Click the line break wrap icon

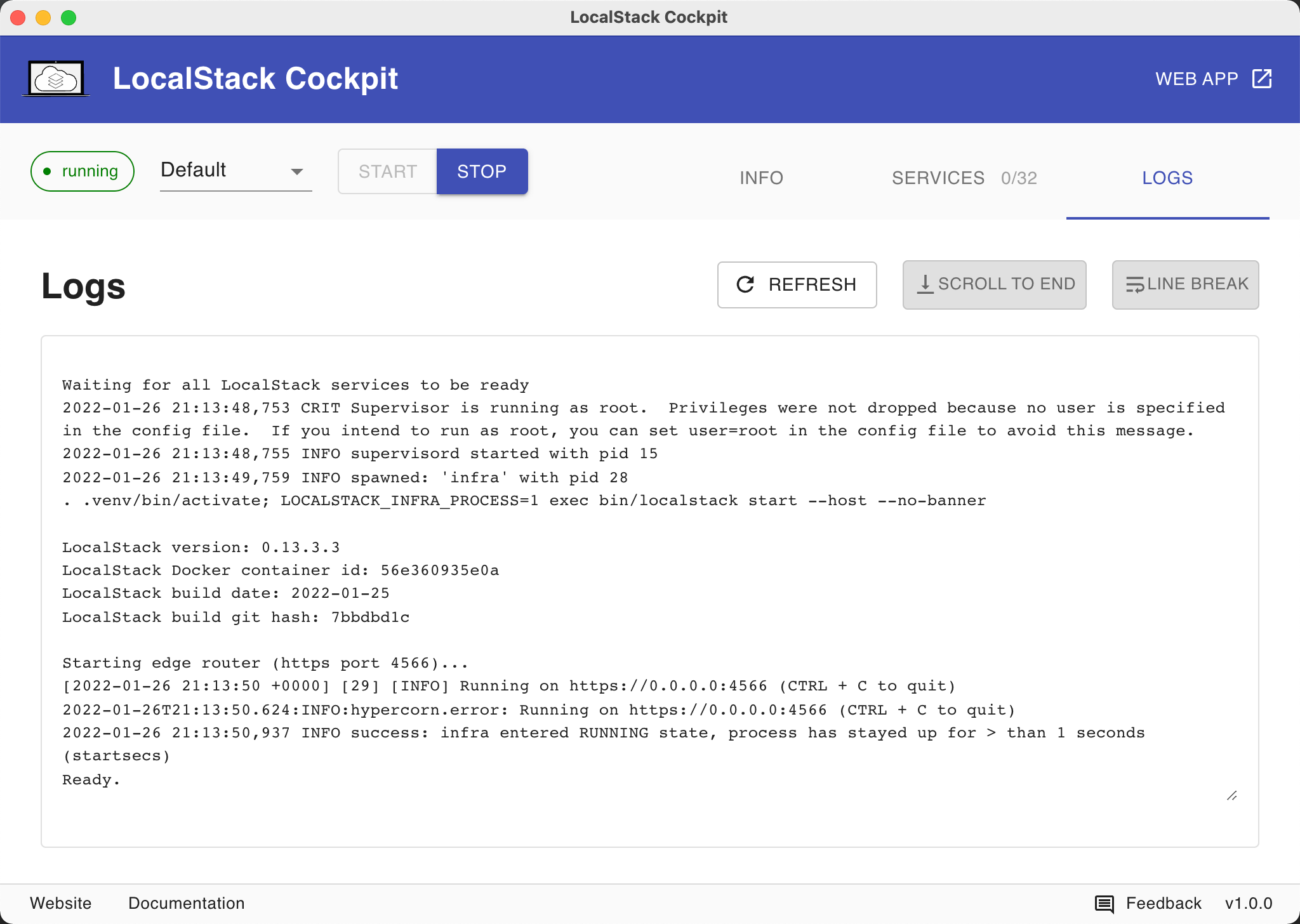click(1134, 284)
